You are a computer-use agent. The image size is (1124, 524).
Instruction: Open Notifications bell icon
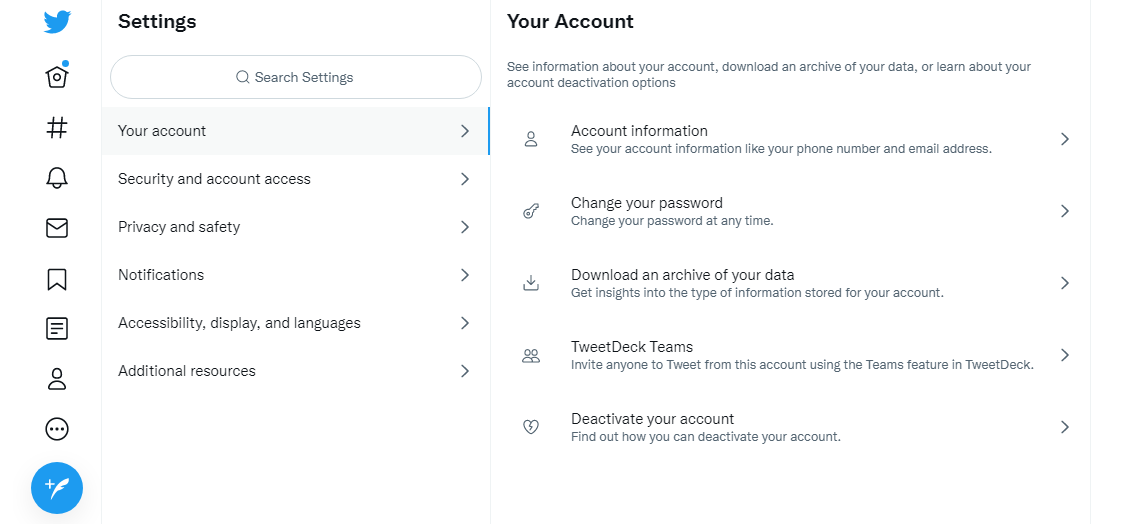(57, 178)
